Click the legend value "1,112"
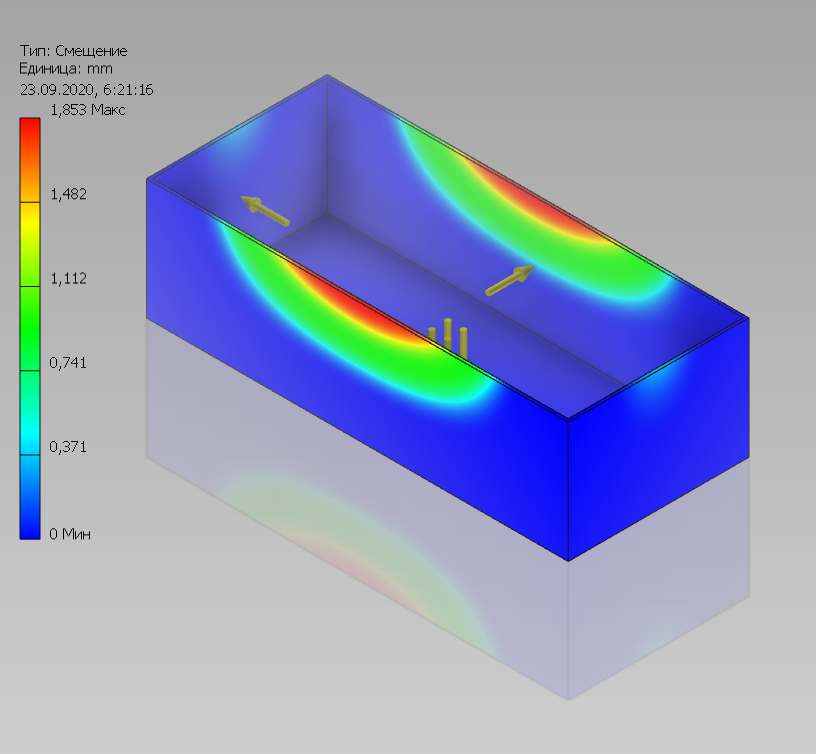This screenshot has height=754, width=816. (x=68, y=278)
